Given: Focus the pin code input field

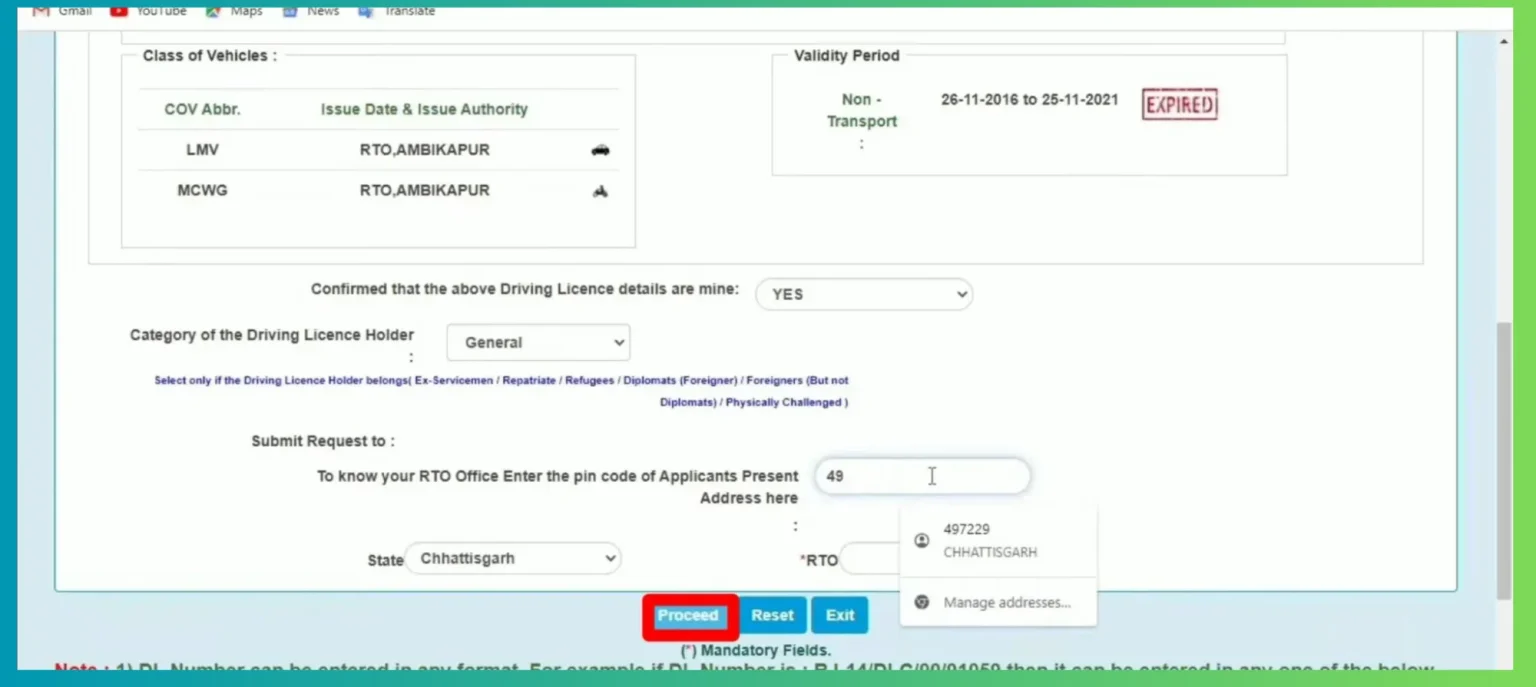Looking at the screenshot, I should point(921,476).
